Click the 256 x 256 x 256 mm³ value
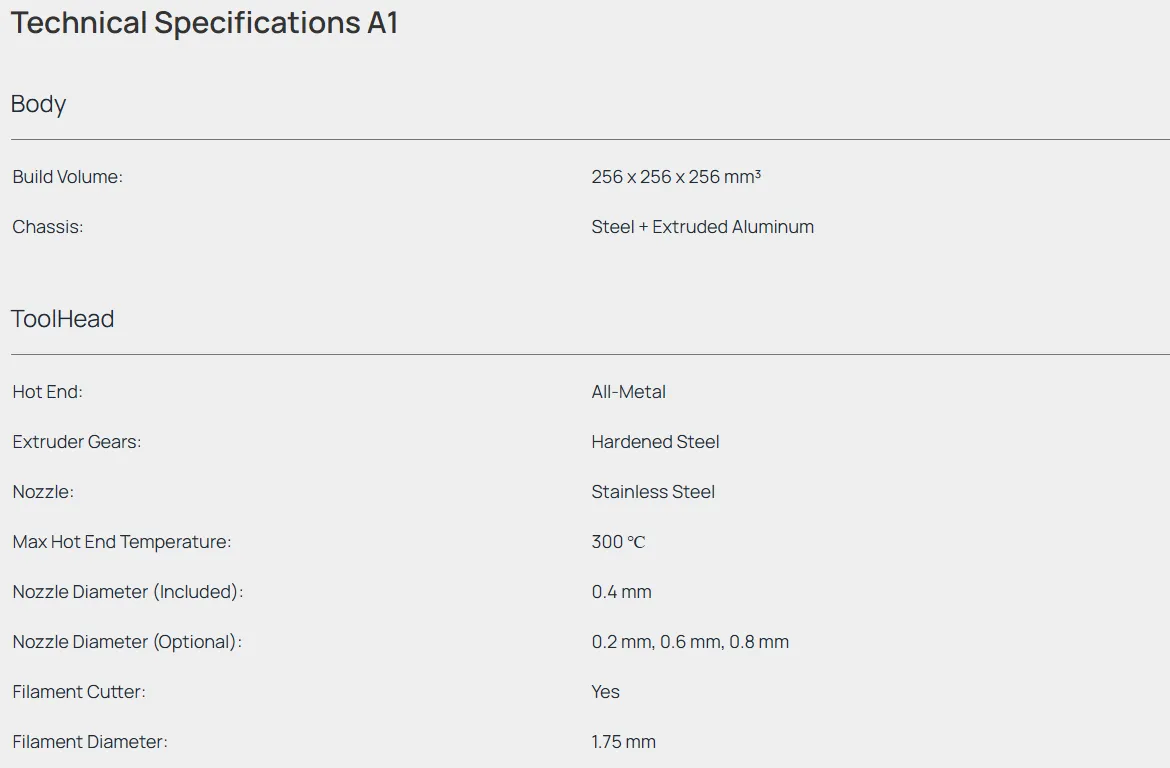This screenshot has height=768, width=1170. [676, 177]
